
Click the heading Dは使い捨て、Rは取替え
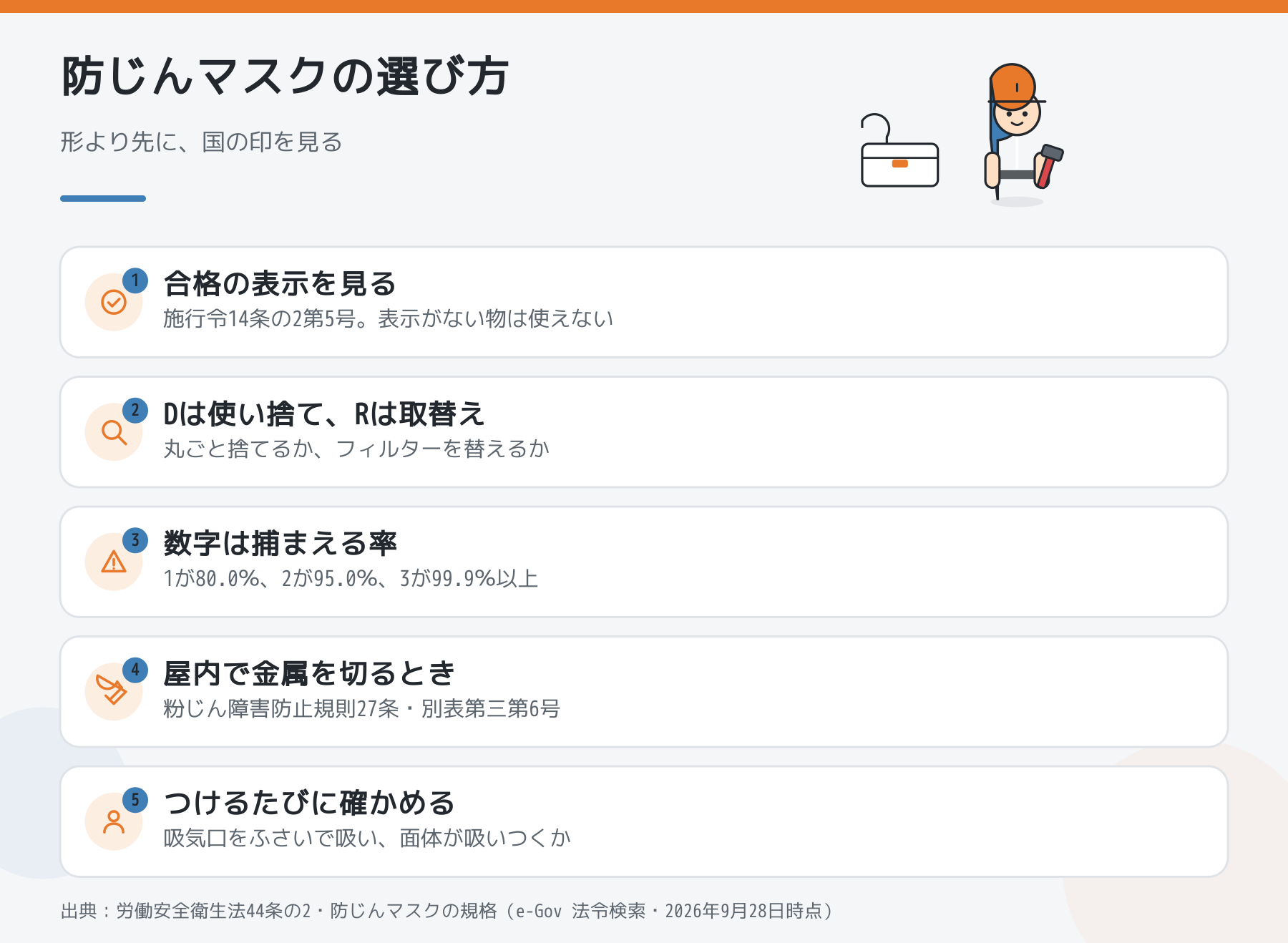pyautogui.click(x=324, y=414)
